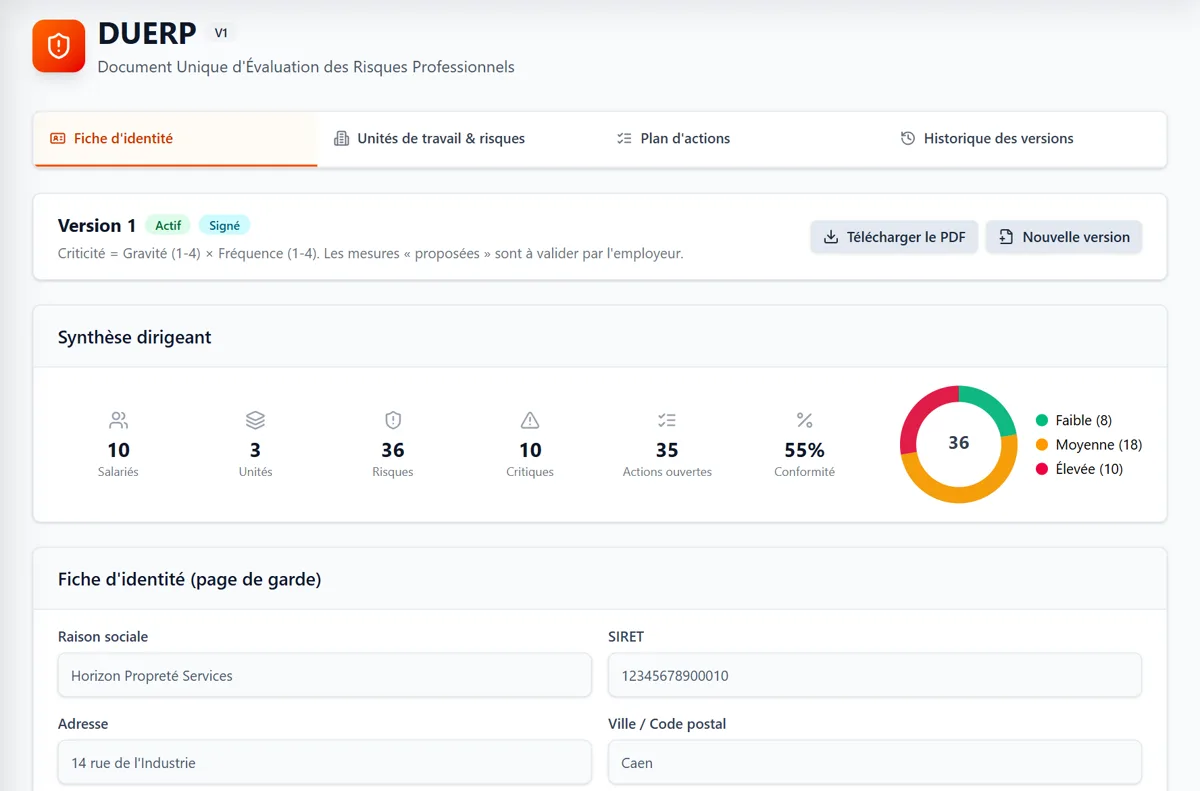Screen dimensions: 1200x791
Task: Click the orange Moyenne legend dot
Action: tap(1042, 445)
